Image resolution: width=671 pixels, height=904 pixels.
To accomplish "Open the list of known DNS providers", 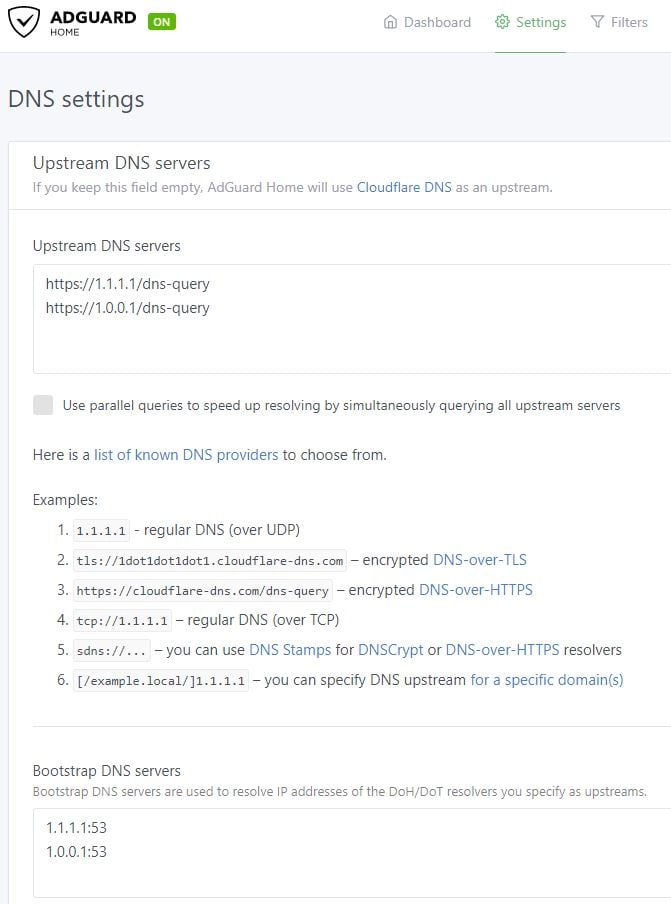I will pyautogui.click(x=186, y=455).
